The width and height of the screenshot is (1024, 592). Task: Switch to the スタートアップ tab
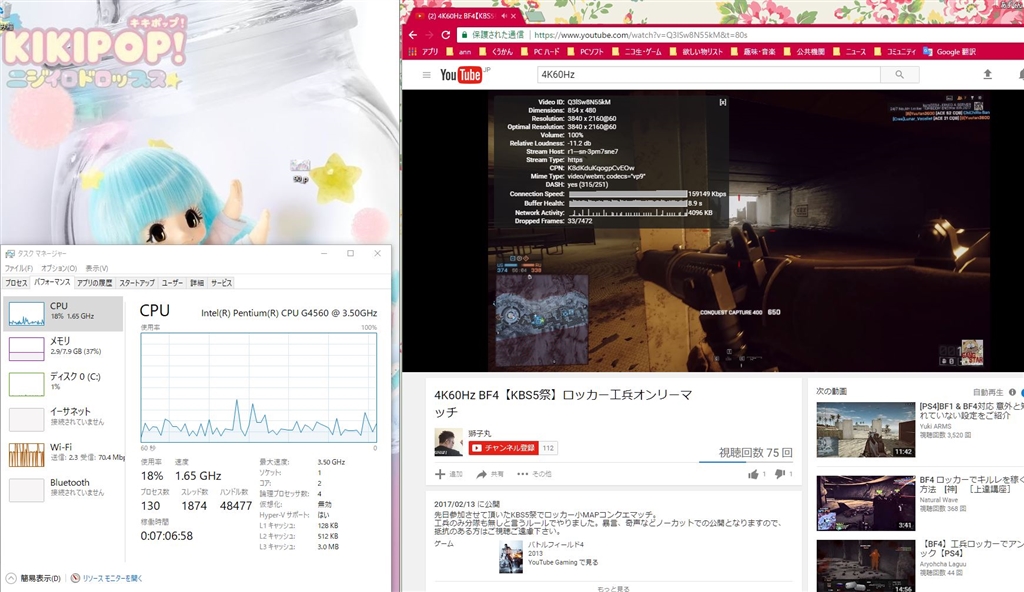pos(136,283)
